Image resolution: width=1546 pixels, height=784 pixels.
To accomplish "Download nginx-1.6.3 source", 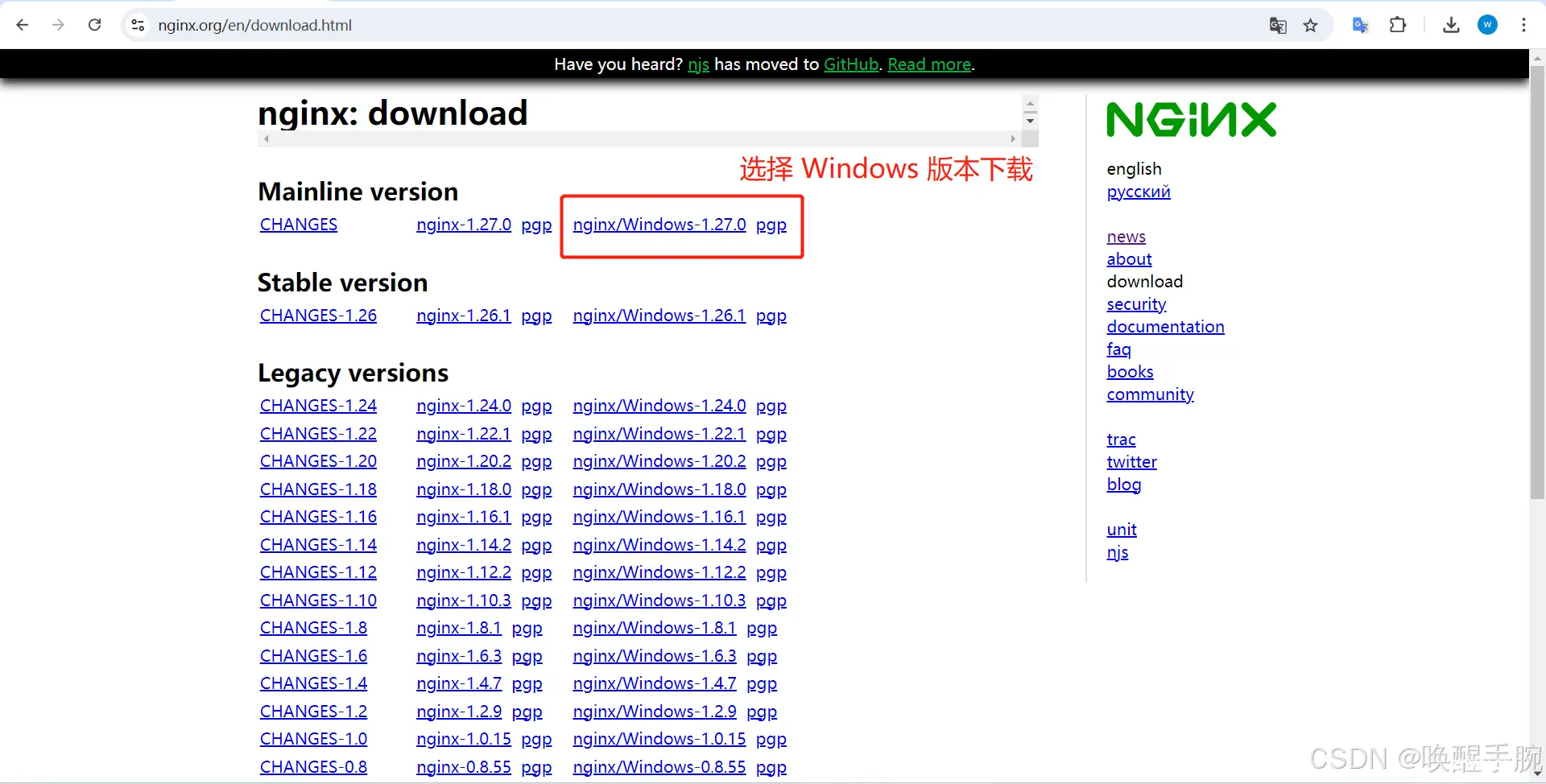I will click(459, 656).
